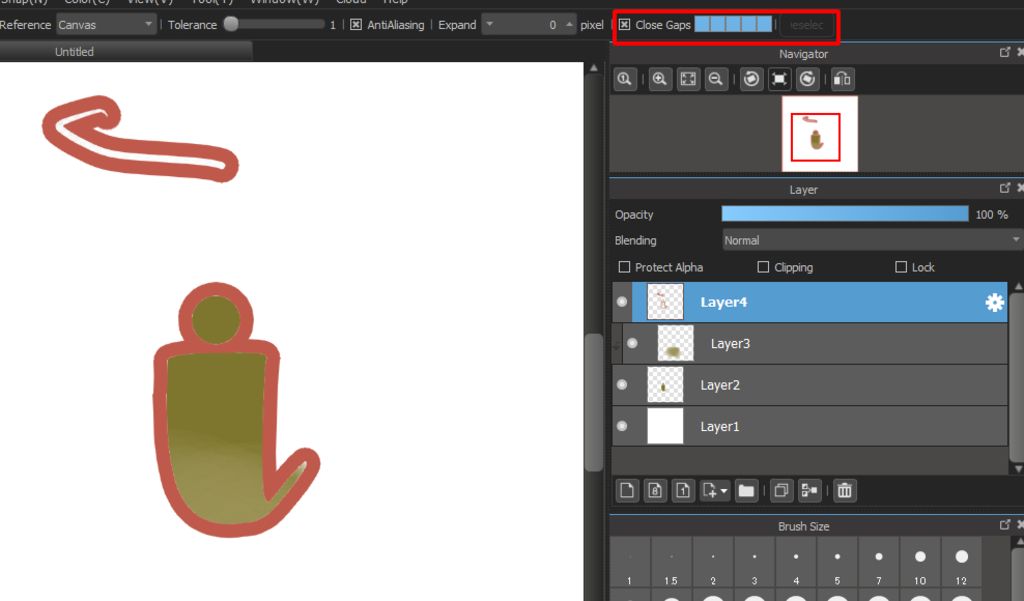Rotate the canvas view right
Viewport: 1024px width, 601px height.
pos(808,79)
